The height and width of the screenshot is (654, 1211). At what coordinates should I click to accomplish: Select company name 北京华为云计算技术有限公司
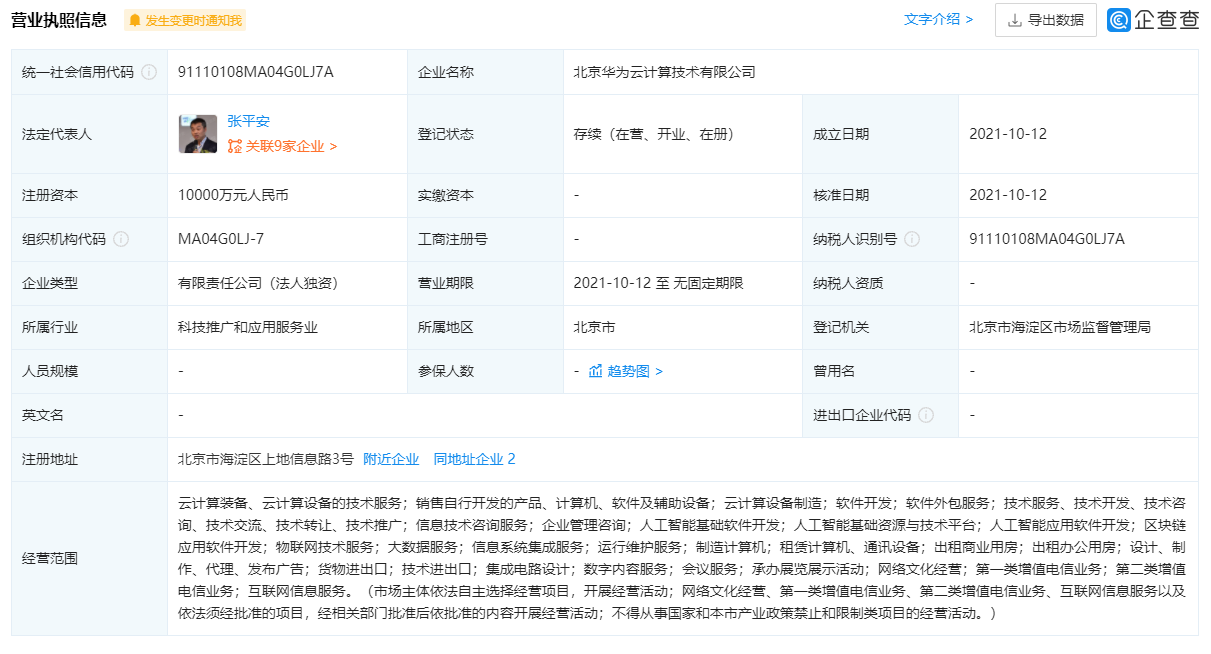click(x=664, y=72)
